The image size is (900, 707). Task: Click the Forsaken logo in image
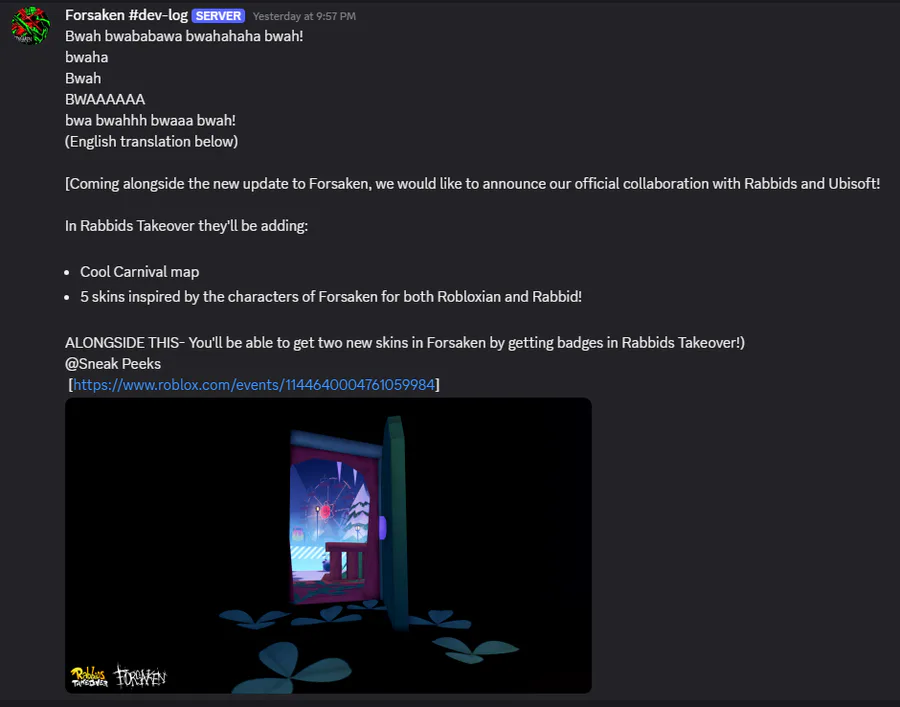click(140, 677)
